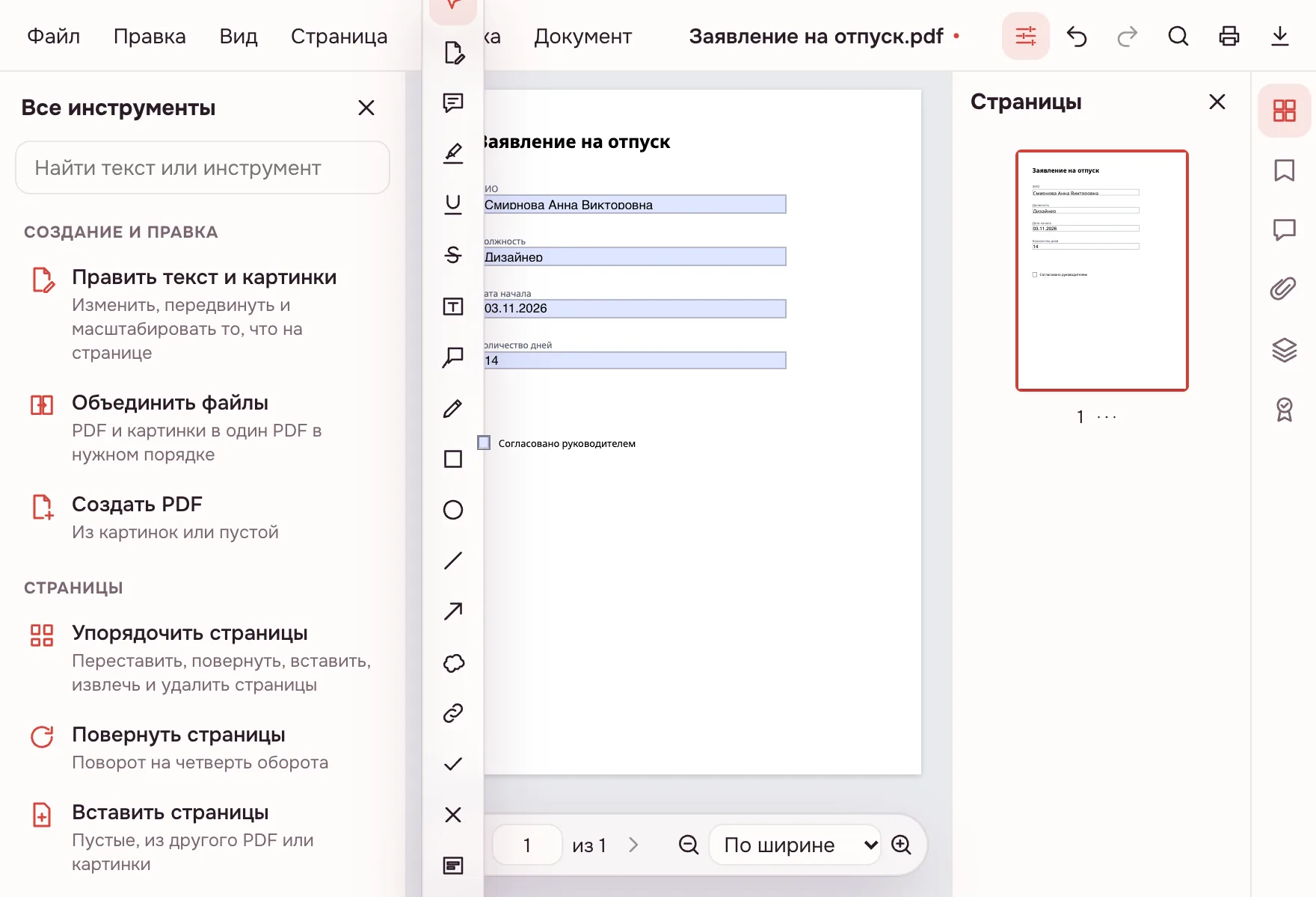This screenshot has height=897, width=1316.
Task: Close the 'Страницы' panel
Action: [1217, 102]
